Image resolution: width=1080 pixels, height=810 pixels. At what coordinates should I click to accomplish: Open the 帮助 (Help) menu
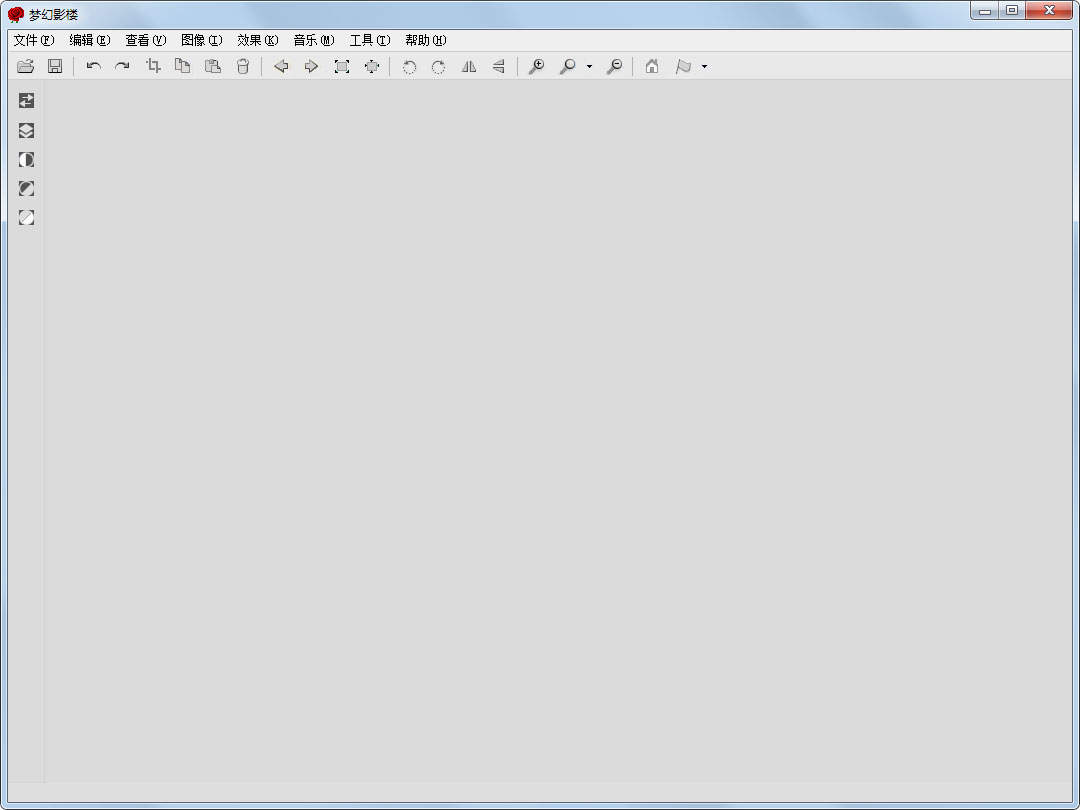pos(425,40)
